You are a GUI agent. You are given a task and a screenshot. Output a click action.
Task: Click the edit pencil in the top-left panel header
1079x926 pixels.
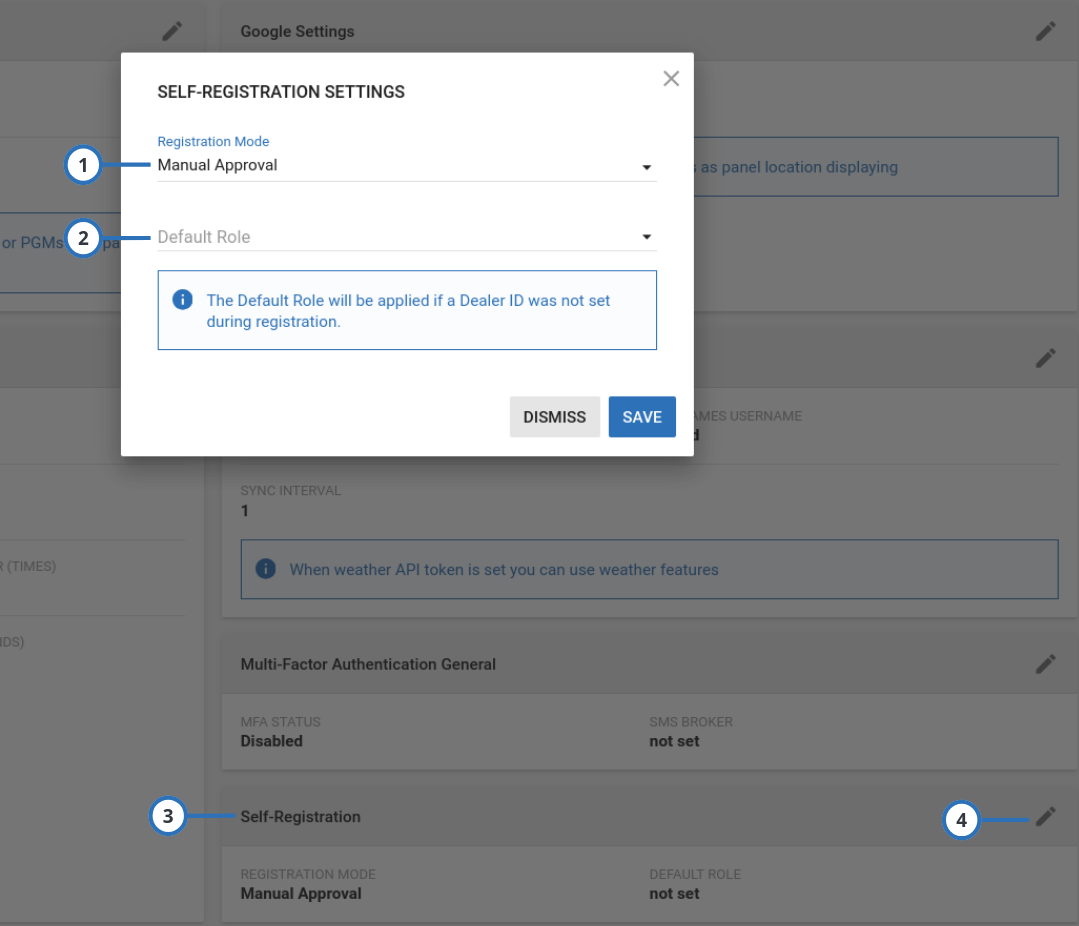(171, 31)
